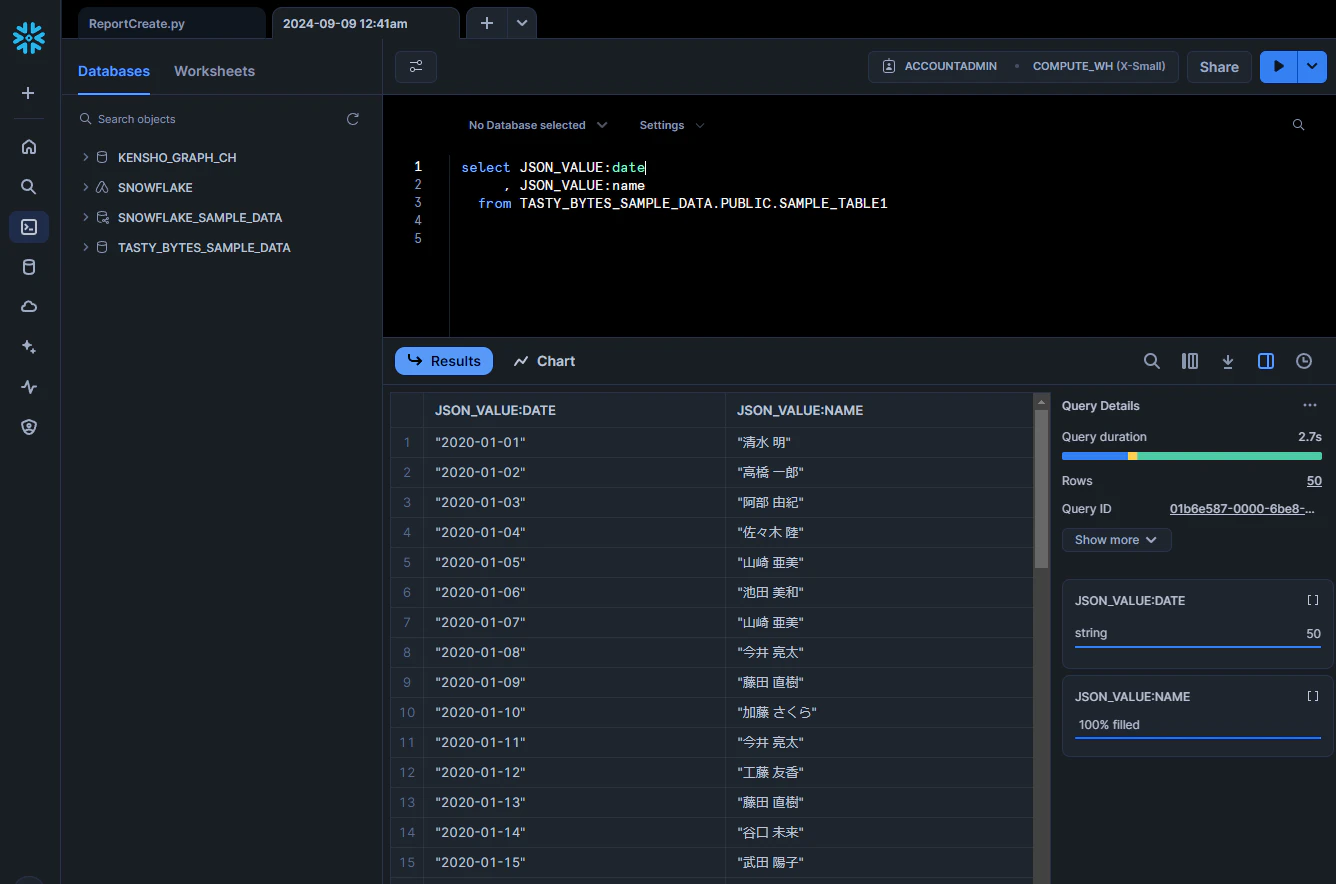Click row number 8 in results
Image resolution: width=1336 pixels, height=884 pixels.
click(407, 652)
